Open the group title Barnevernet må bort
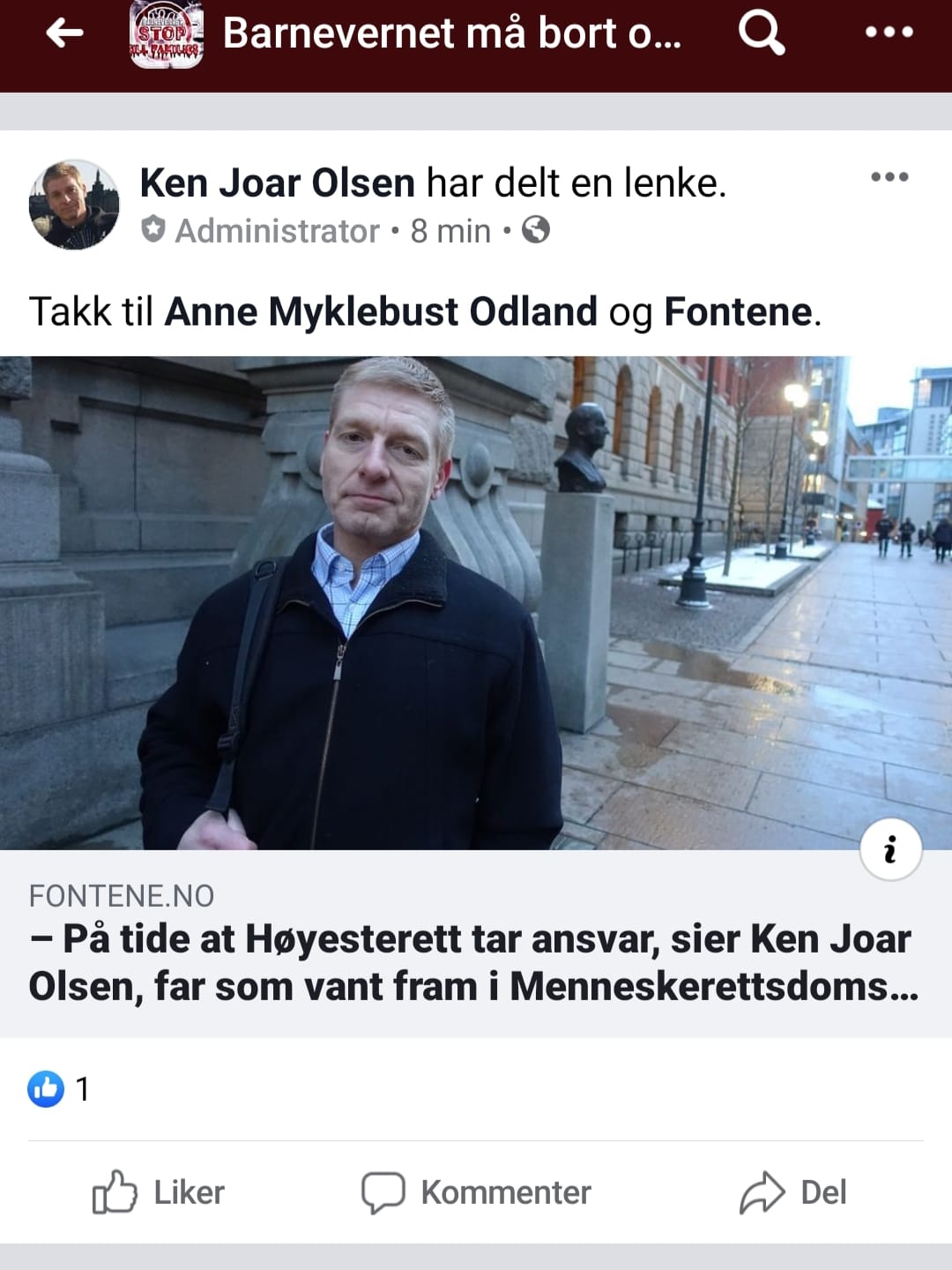 pyautogui.click(x=452, y=34)
